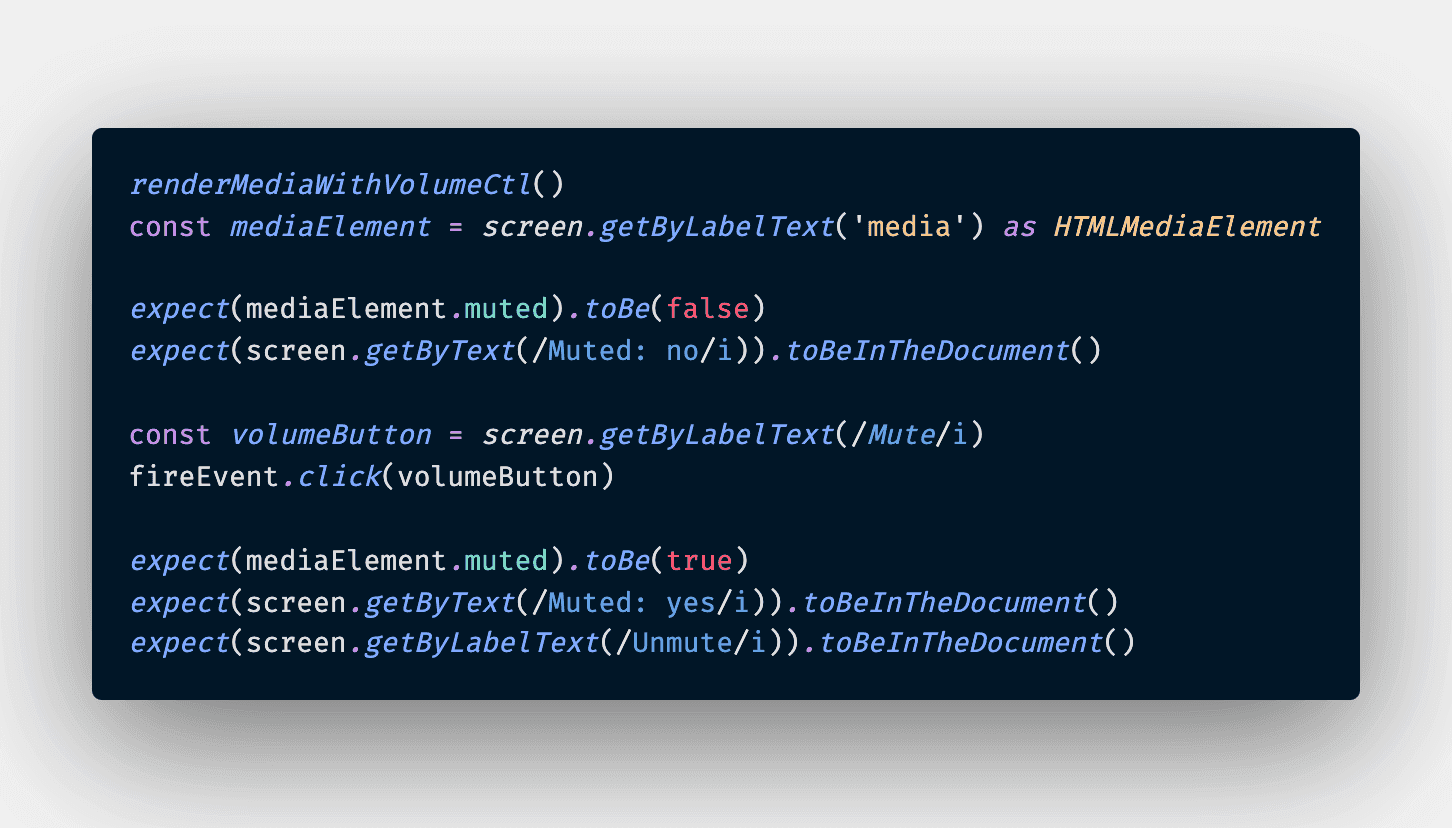Click fireEvent at line start

click(204, 477)
